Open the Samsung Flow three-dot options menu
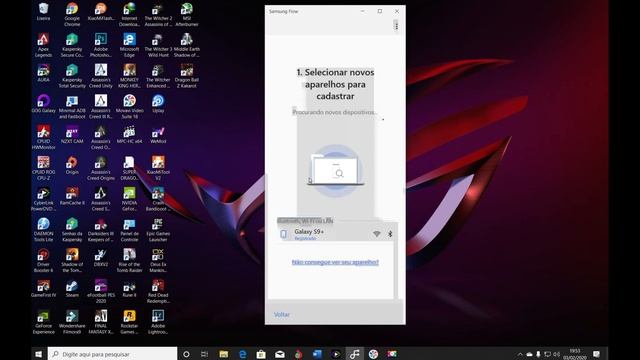 tap(396, 26)
